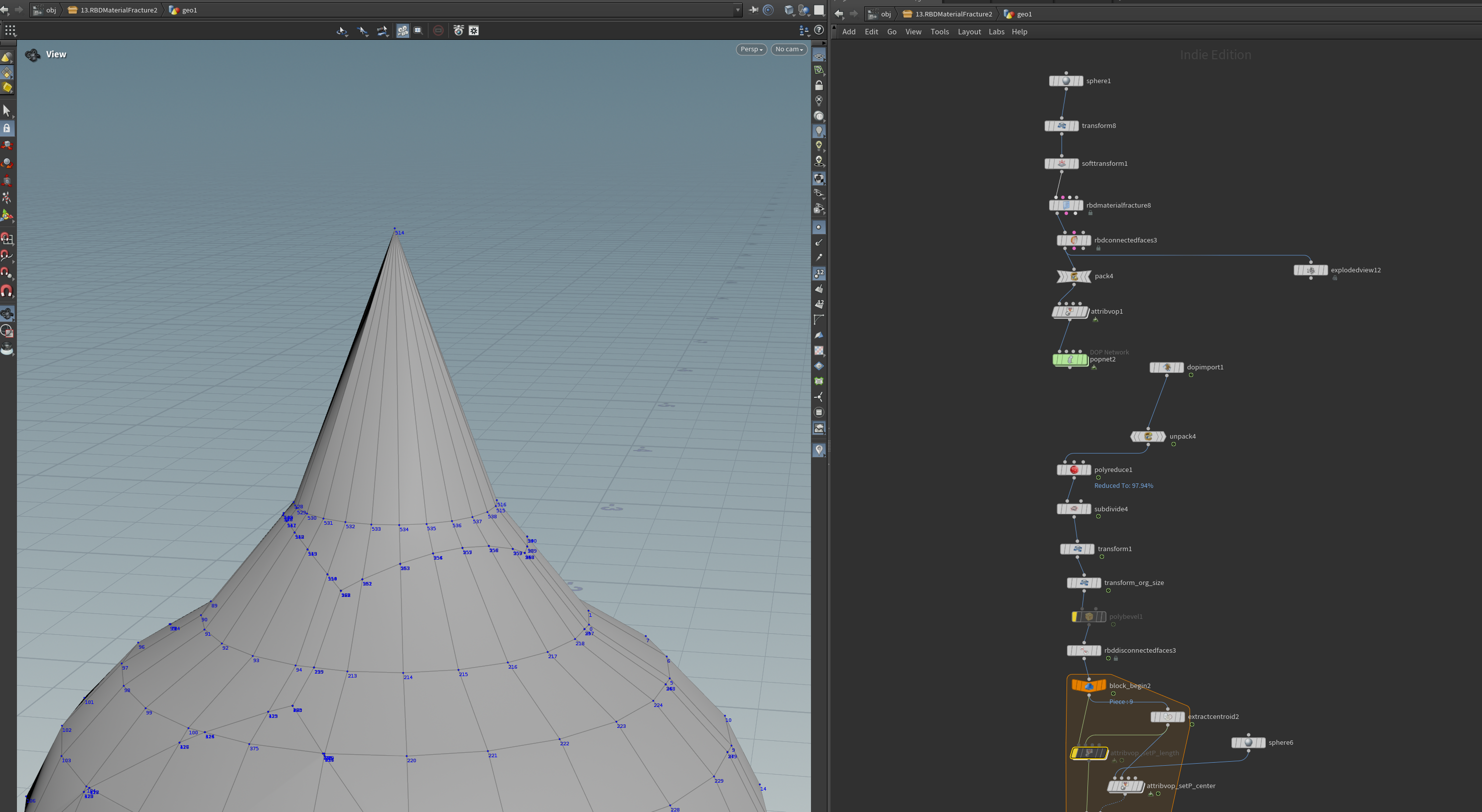Open the Labs menu in network editor

[996, 32]
